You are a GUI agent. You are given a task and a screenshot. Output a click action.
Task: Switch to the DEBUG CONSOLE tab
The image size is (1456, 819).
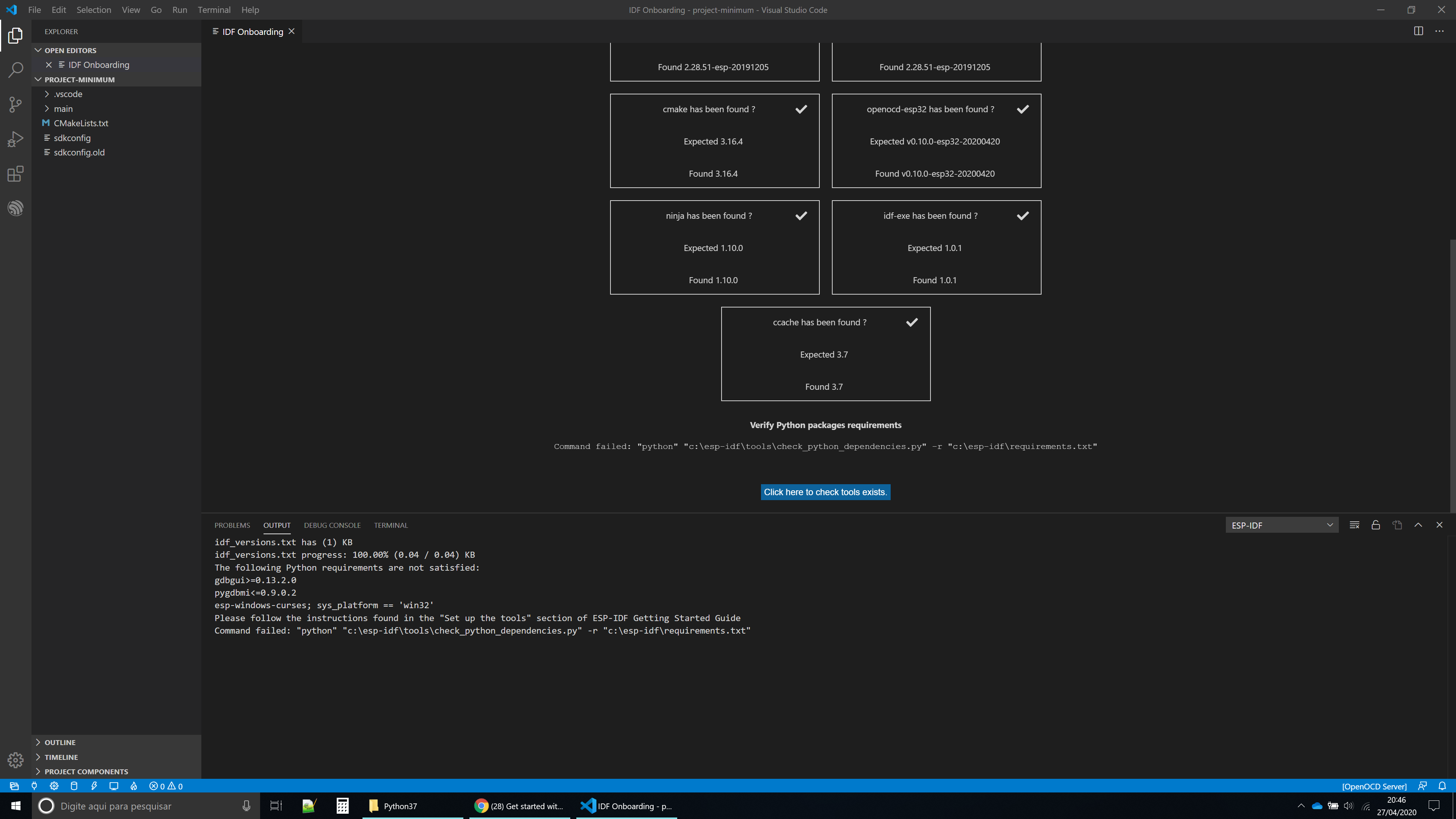click(x=333, y=525)
